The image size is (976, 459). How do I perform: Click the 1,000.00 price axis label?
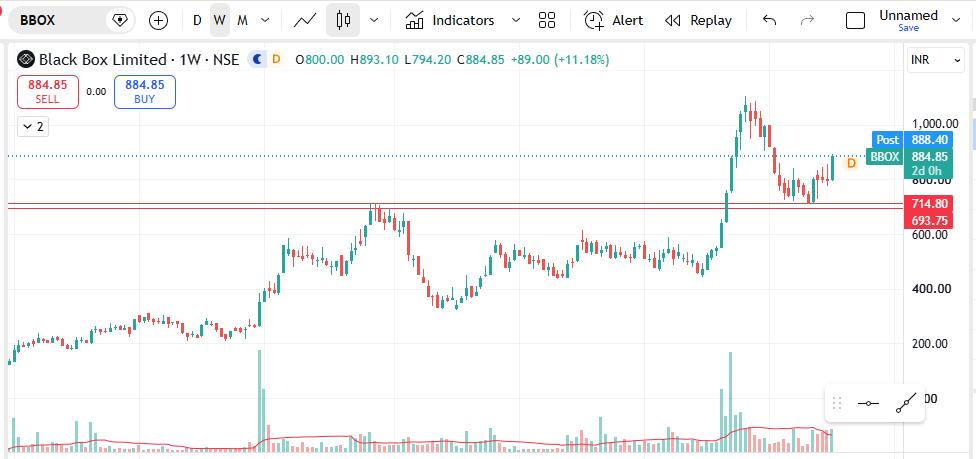(936, 123)
